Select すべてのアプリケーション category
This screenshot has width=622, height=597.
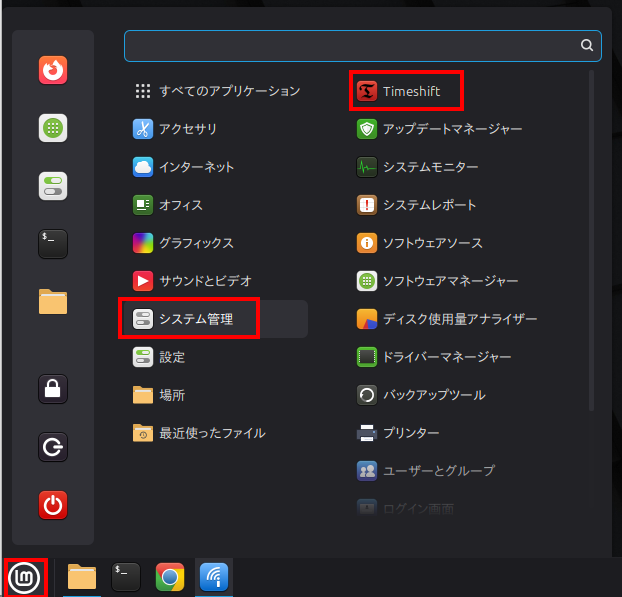pos(229,91)
